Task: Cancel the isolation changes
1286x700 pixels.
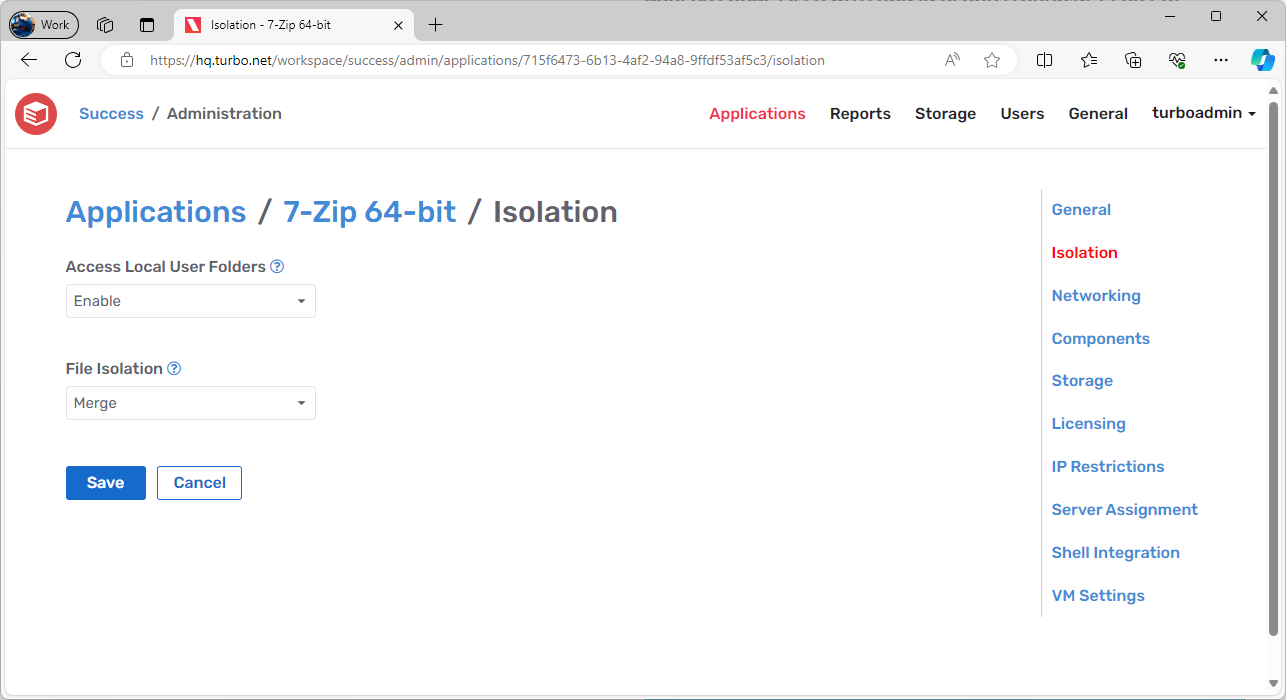Action: [x=199, y=482]
